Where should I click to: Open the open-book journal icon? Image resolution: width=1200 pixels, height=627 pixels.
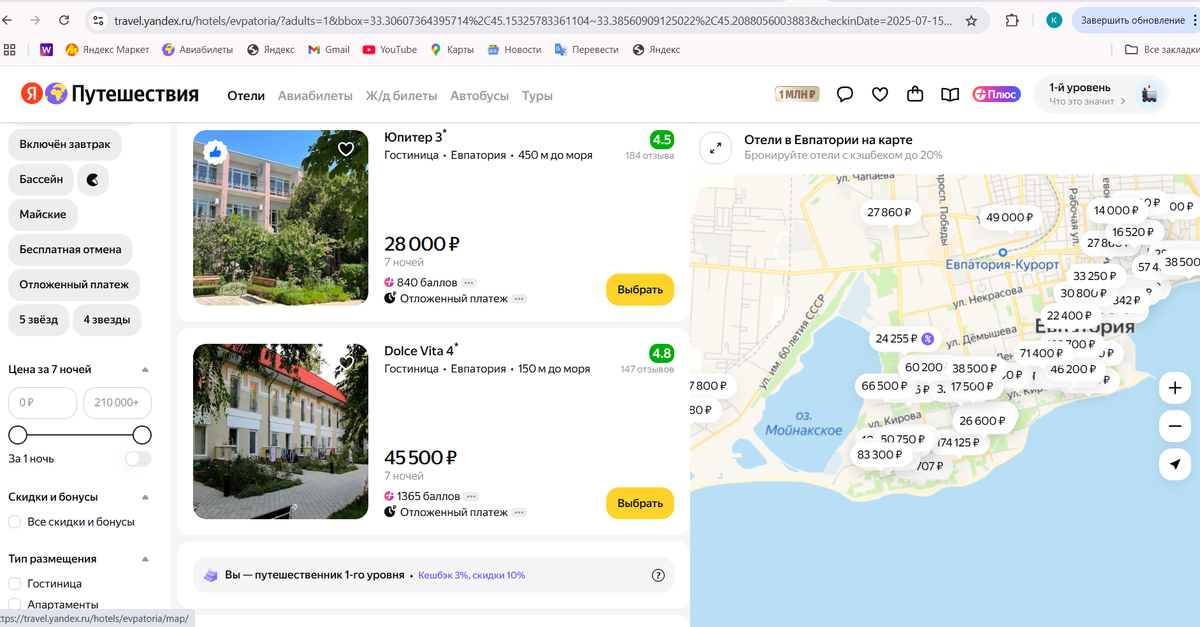click(950, 95)
